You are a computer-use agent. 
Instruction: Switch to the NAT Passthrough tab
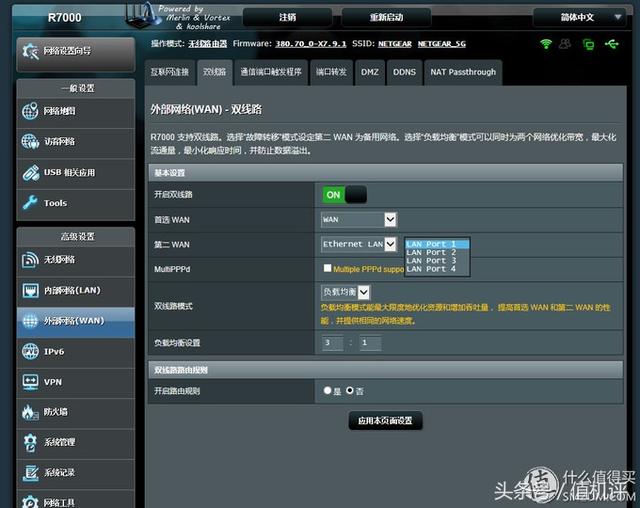click(463, 72)
